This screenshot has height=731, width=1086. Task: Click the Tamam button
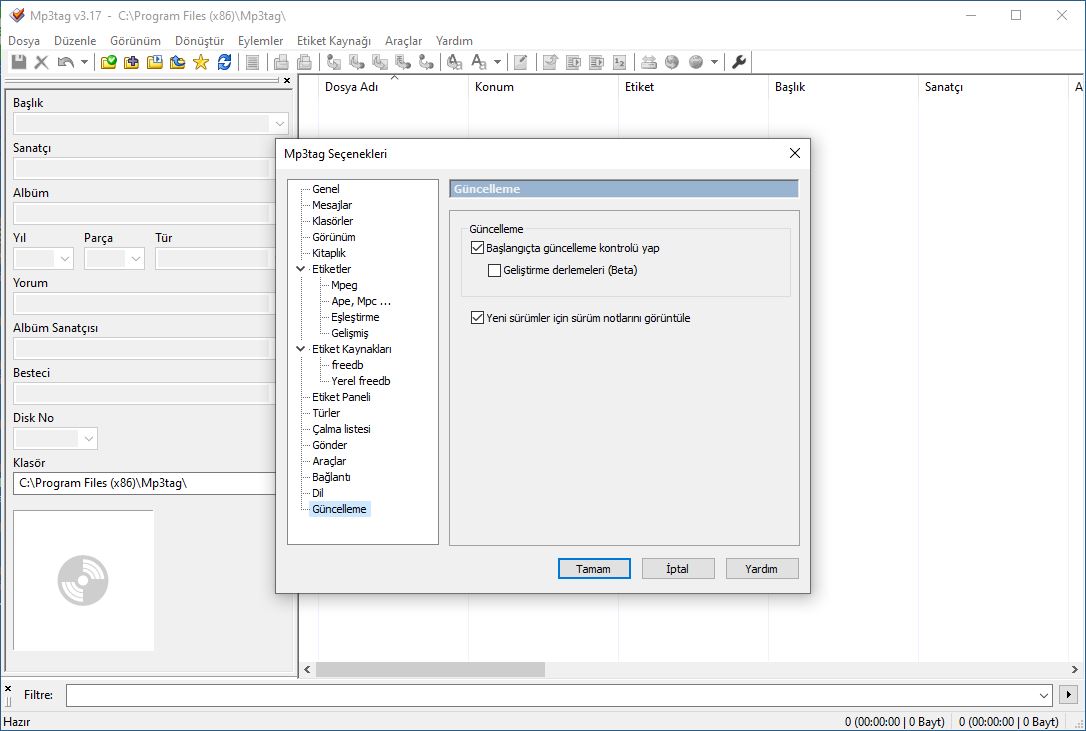594,569
